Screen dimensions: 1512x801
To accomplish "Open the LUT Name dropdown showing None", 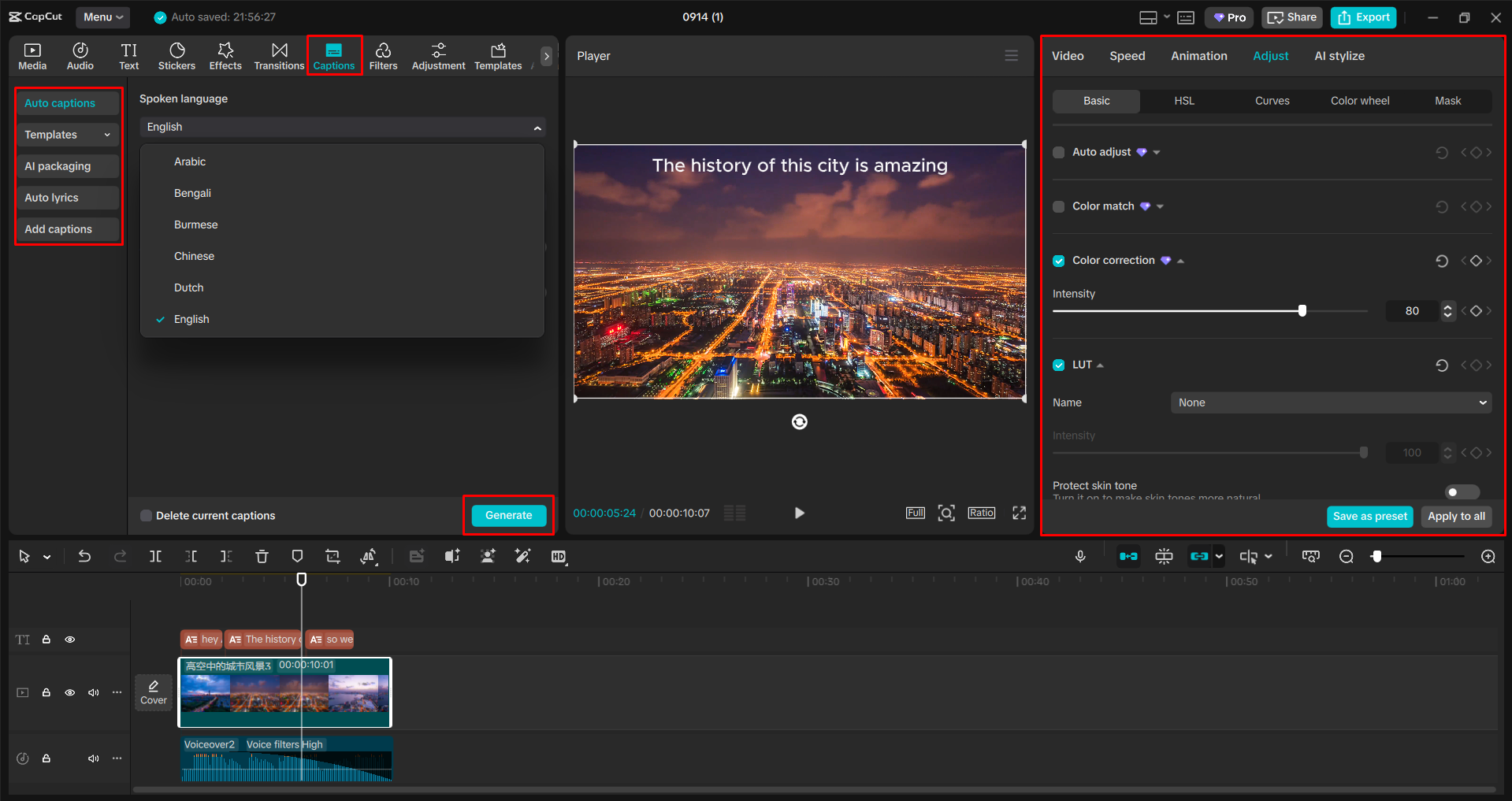I will pyautogui.click(x=1330, y=402).
